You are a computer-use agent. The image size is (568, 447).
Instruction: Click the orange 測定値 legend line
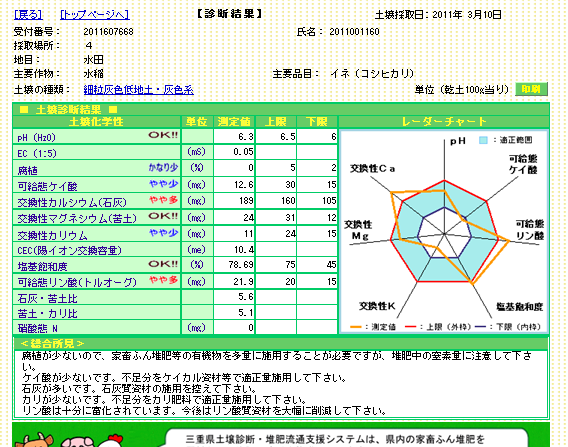(x=356, y=327)
